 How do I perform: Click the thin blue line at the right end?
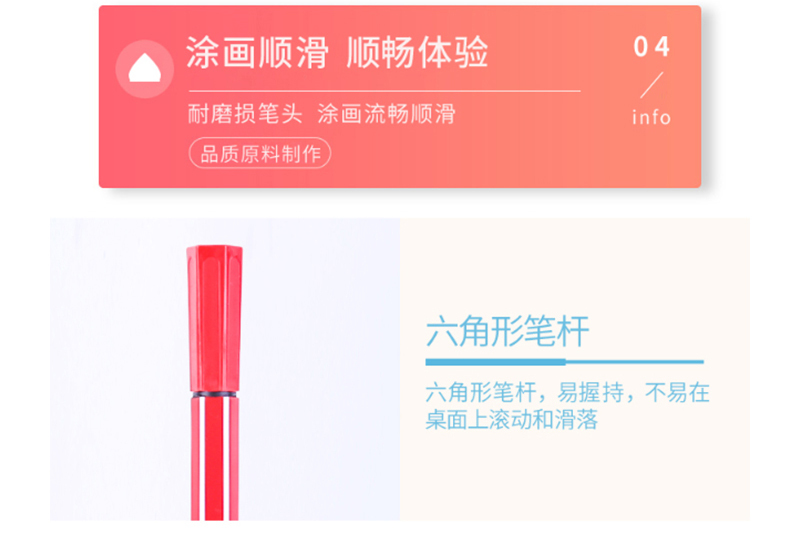click(x=635, y=362)
